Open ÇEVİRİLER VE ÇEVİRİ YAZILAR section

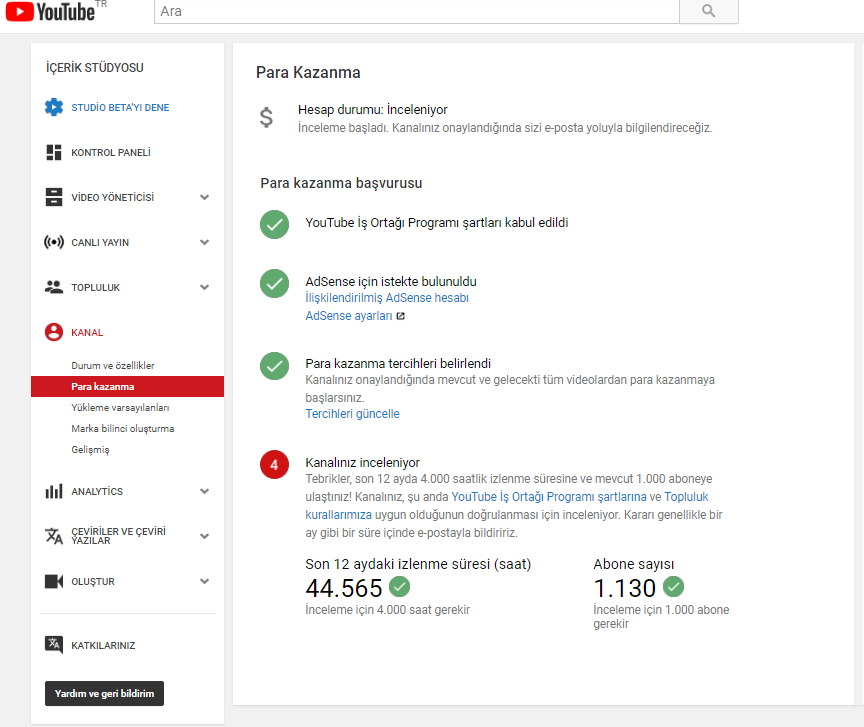click(118, 536)
